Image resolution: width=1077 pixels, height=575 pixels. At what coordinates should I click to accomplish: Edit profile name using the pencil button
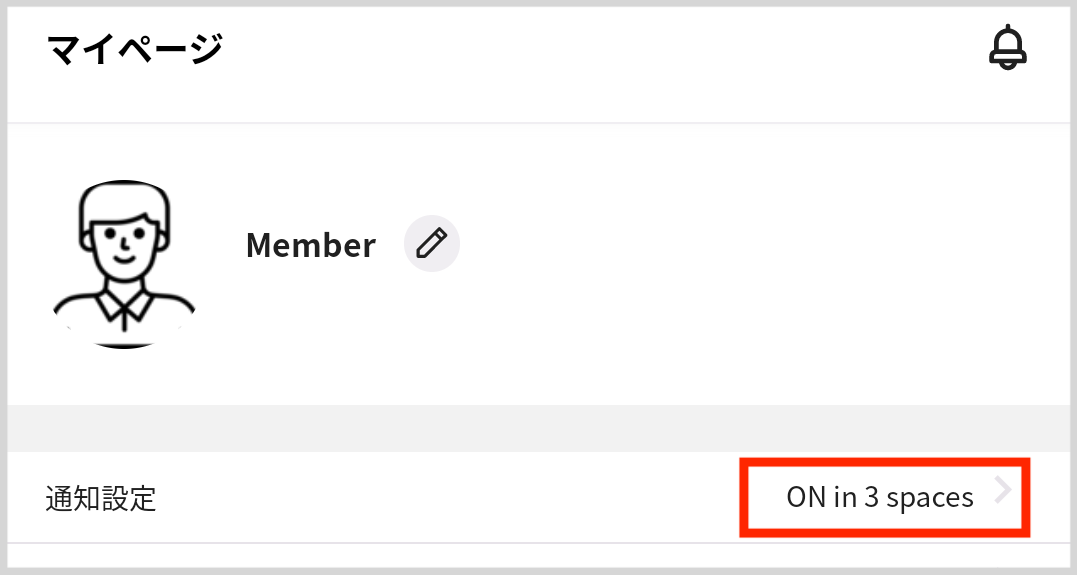[x=432, y=243]
